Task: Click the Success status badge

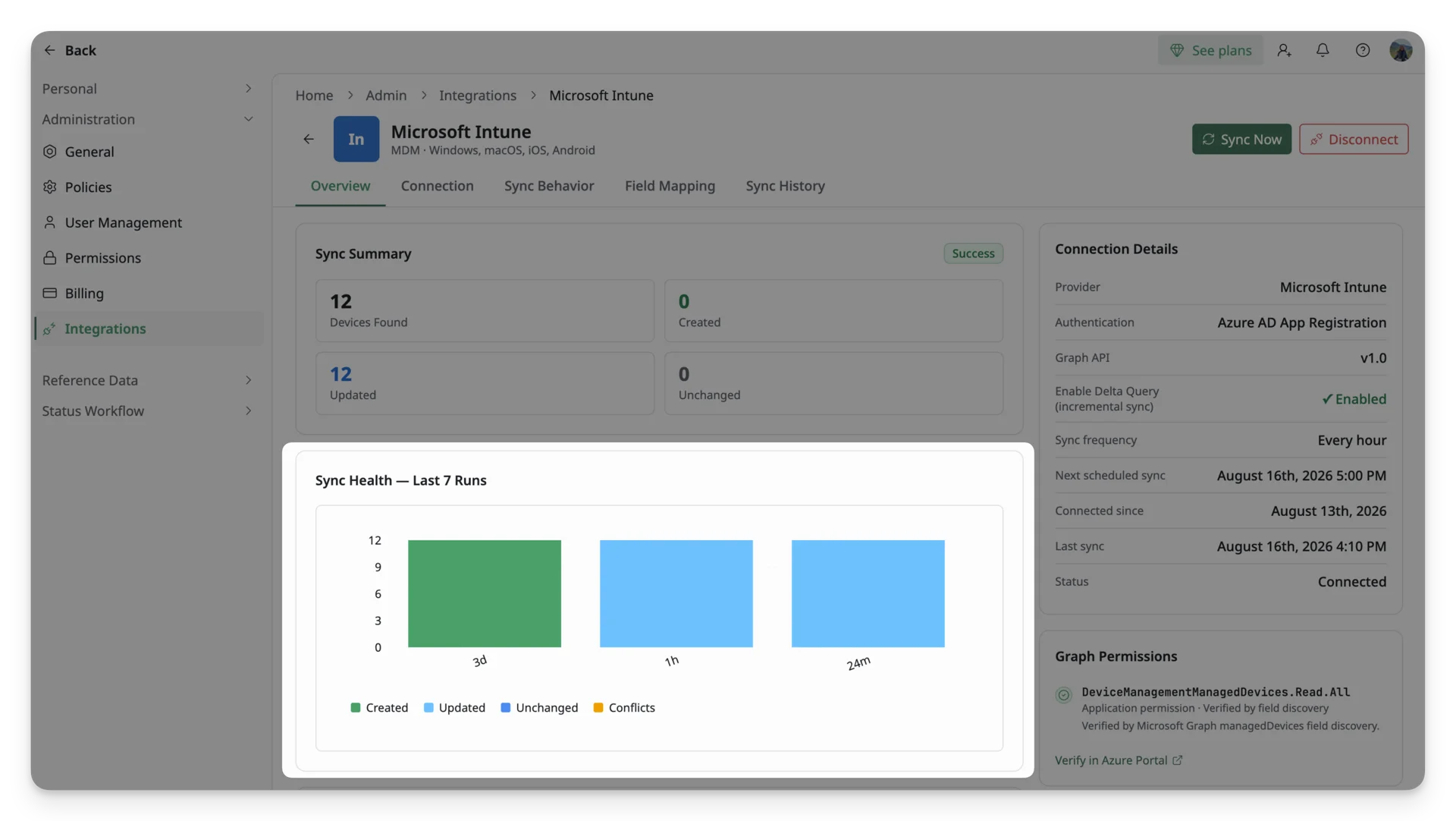Action: click(973, 253)
